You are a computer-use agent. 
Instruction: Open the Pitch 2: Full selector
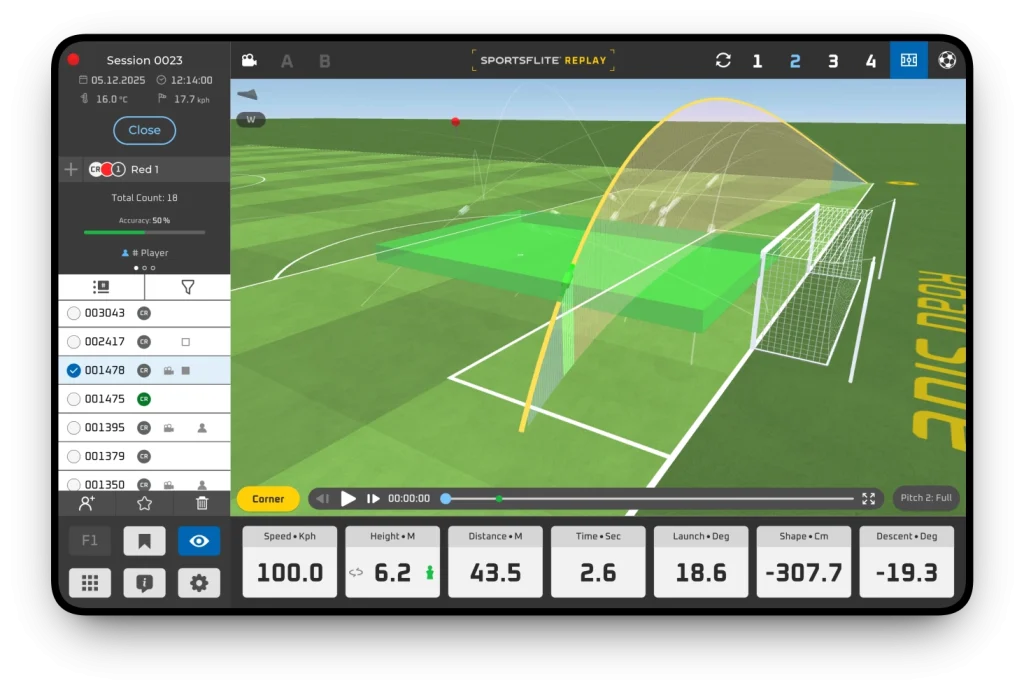point(926,498)
